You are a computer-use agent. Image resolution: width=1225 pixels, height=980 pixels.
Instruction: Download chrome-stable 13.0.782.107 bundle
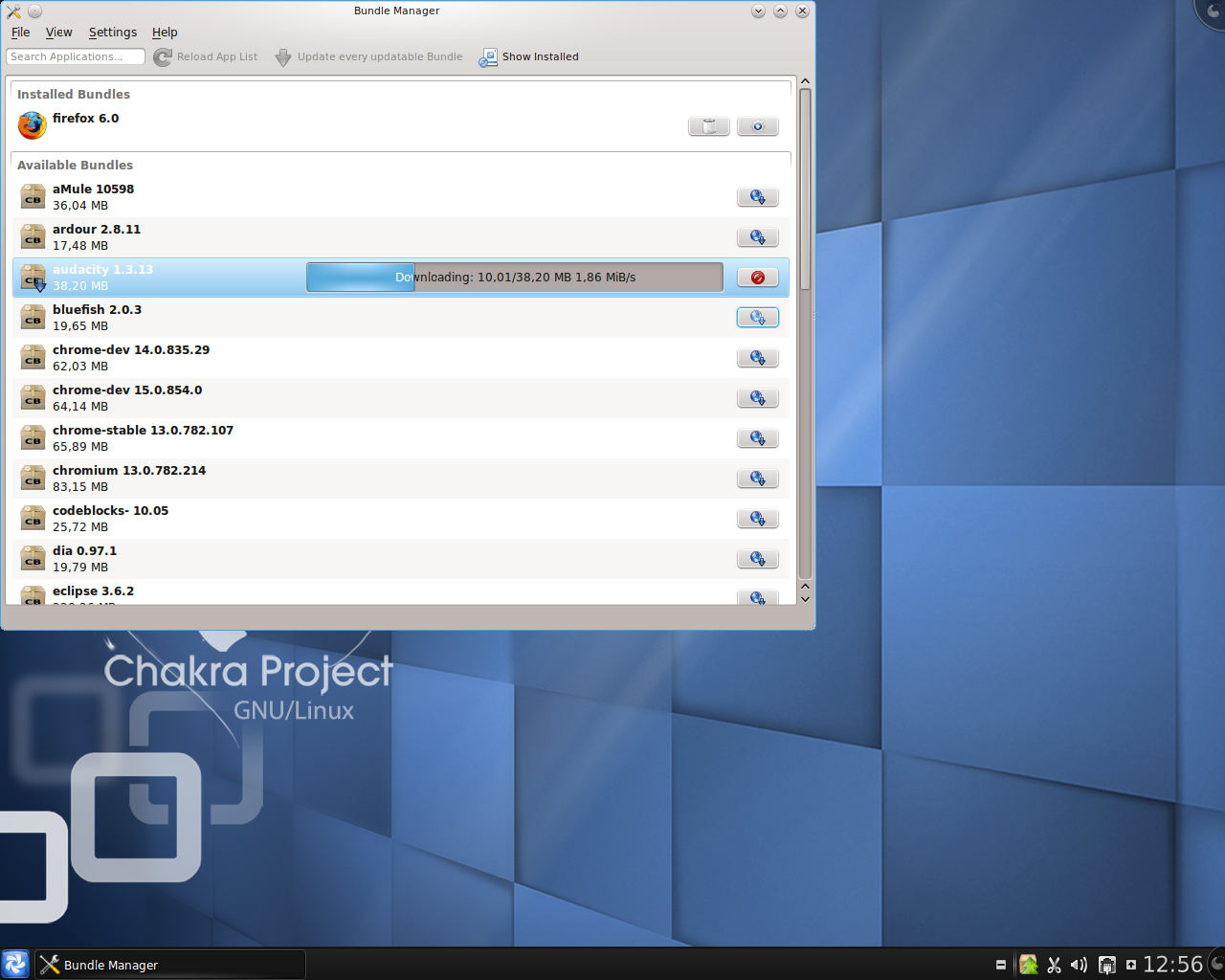coord(758,438)
